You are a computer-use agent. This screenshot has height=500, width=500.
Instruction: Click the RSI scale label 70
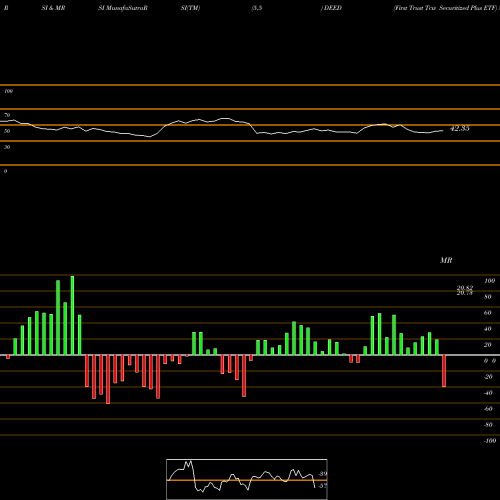pos(7,115)
